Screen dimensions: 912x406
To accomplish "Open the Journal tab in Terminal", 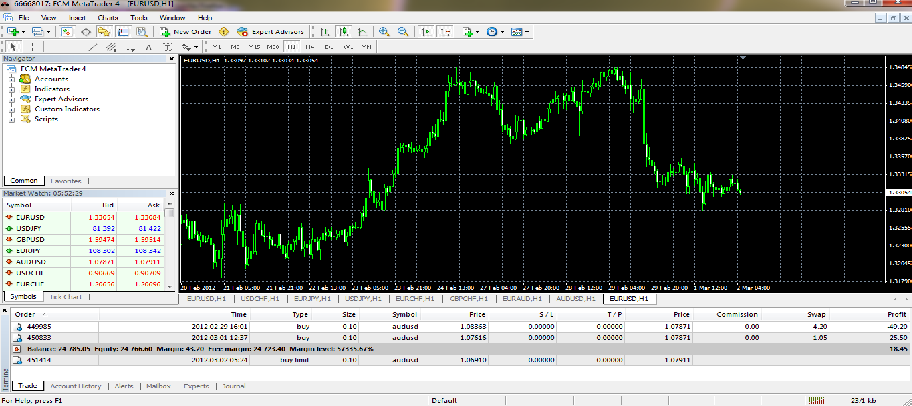I will click(x=233, y=386).
